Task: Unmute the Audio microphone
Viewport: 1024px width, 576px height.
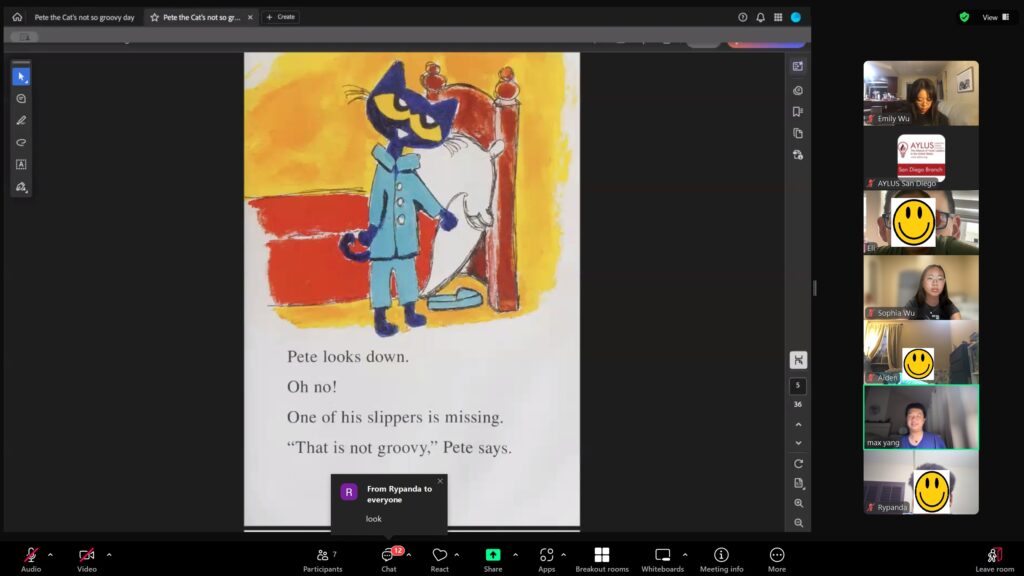Action: point(31,559)
